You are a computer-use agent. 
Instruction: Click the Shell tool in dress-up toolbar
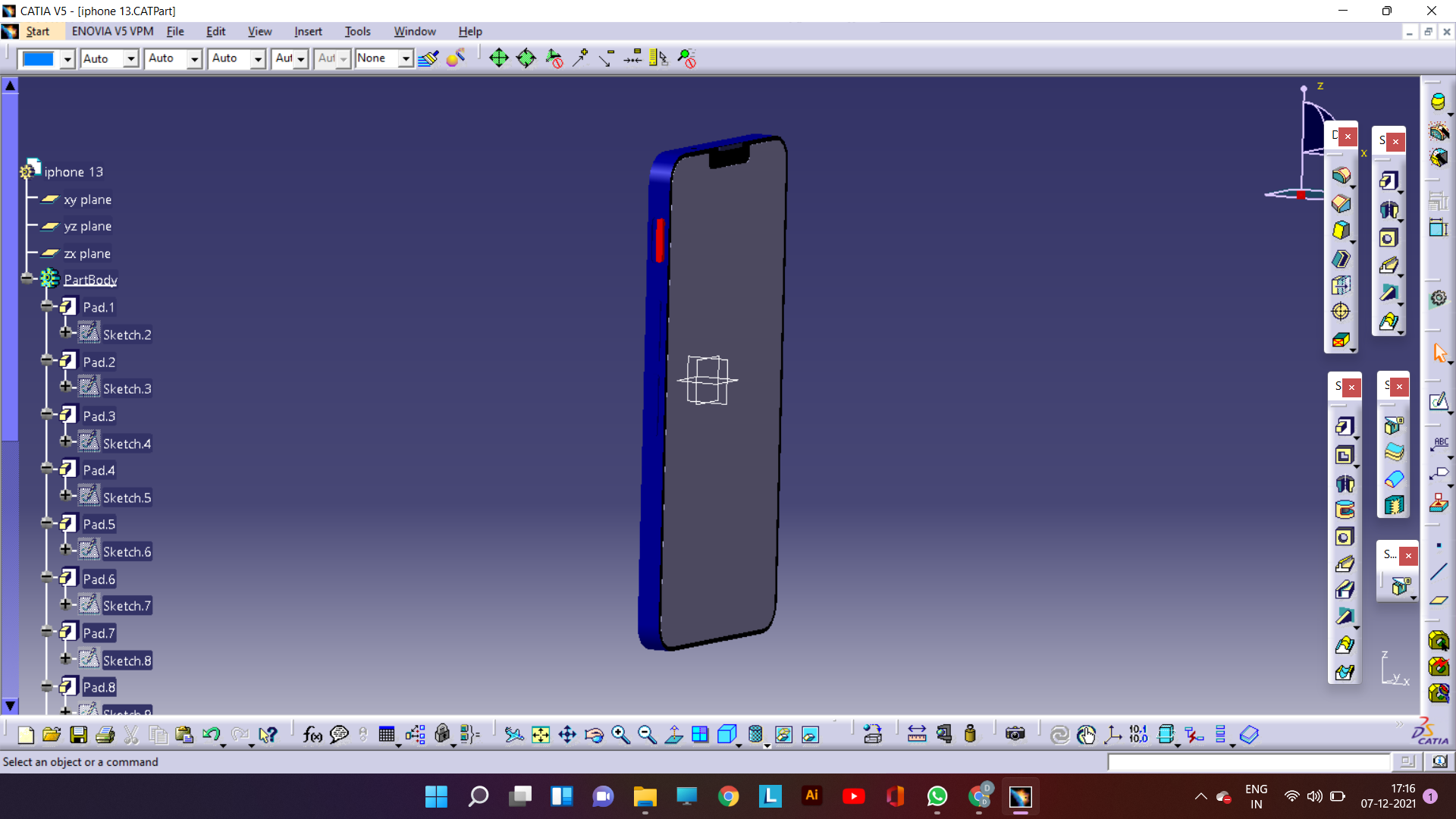coord(1341,259)
